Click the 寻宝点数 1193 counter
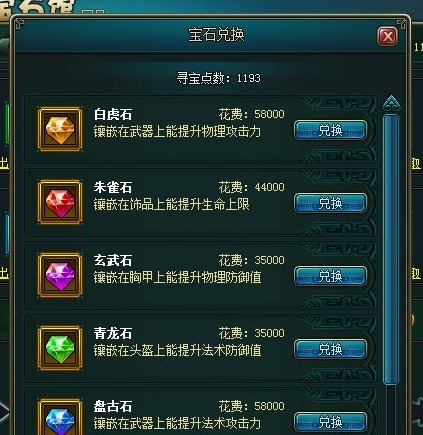Image resolution: width=423 pixels, height=435 pixels. (218, 78)
